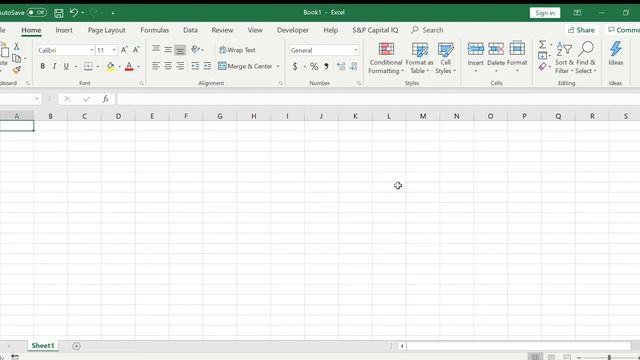Click the Delete cells icon

[x=496, y=49]
